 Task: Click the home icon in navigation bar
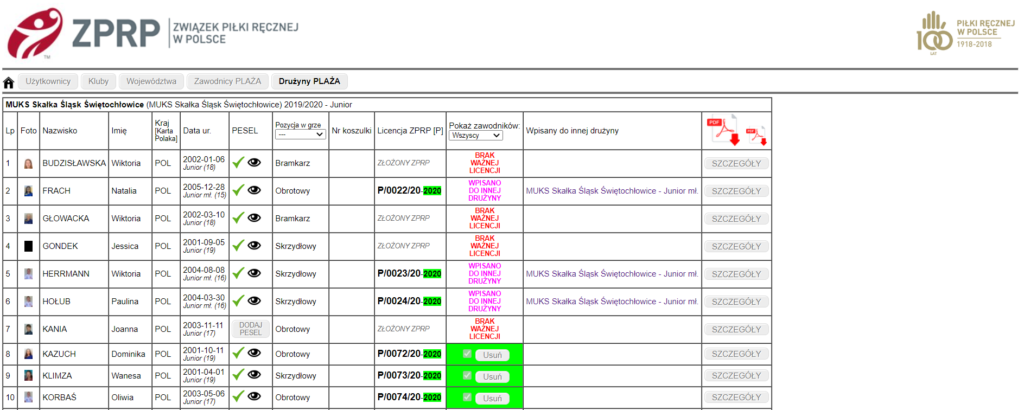pyautogui.click(x=9, y=82)
